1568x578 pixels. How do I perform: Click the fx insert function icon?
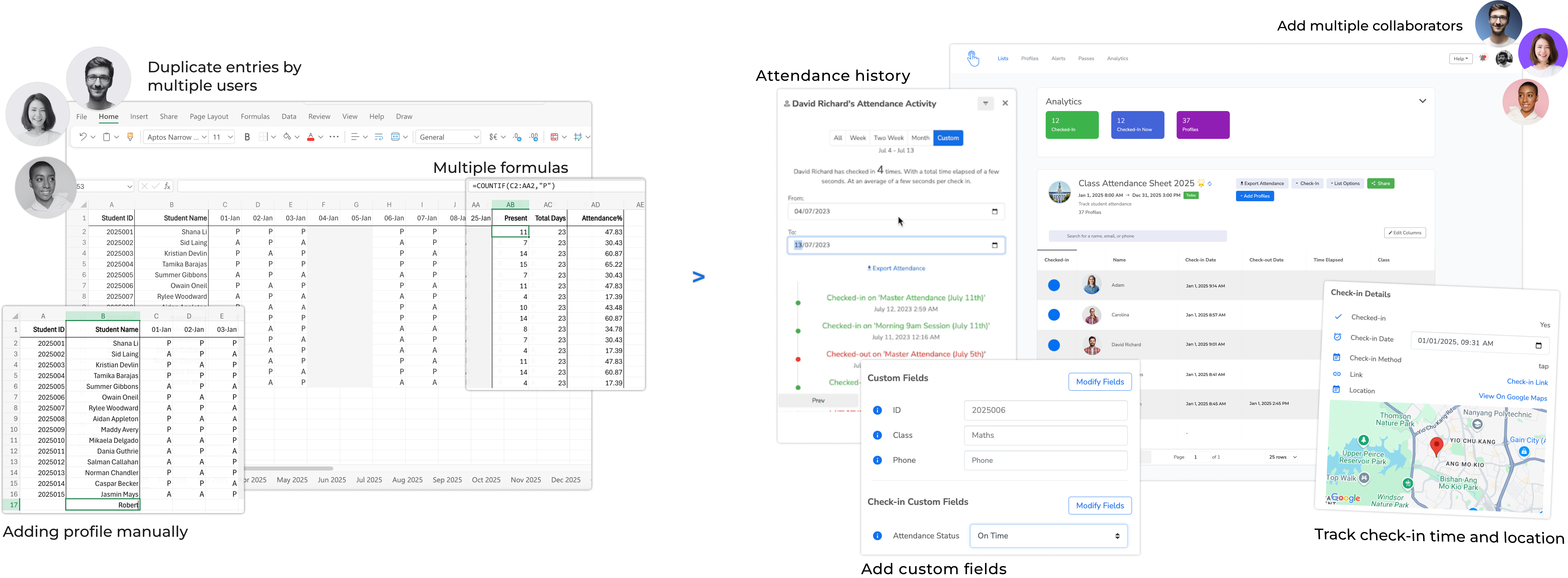click(167, 186)
